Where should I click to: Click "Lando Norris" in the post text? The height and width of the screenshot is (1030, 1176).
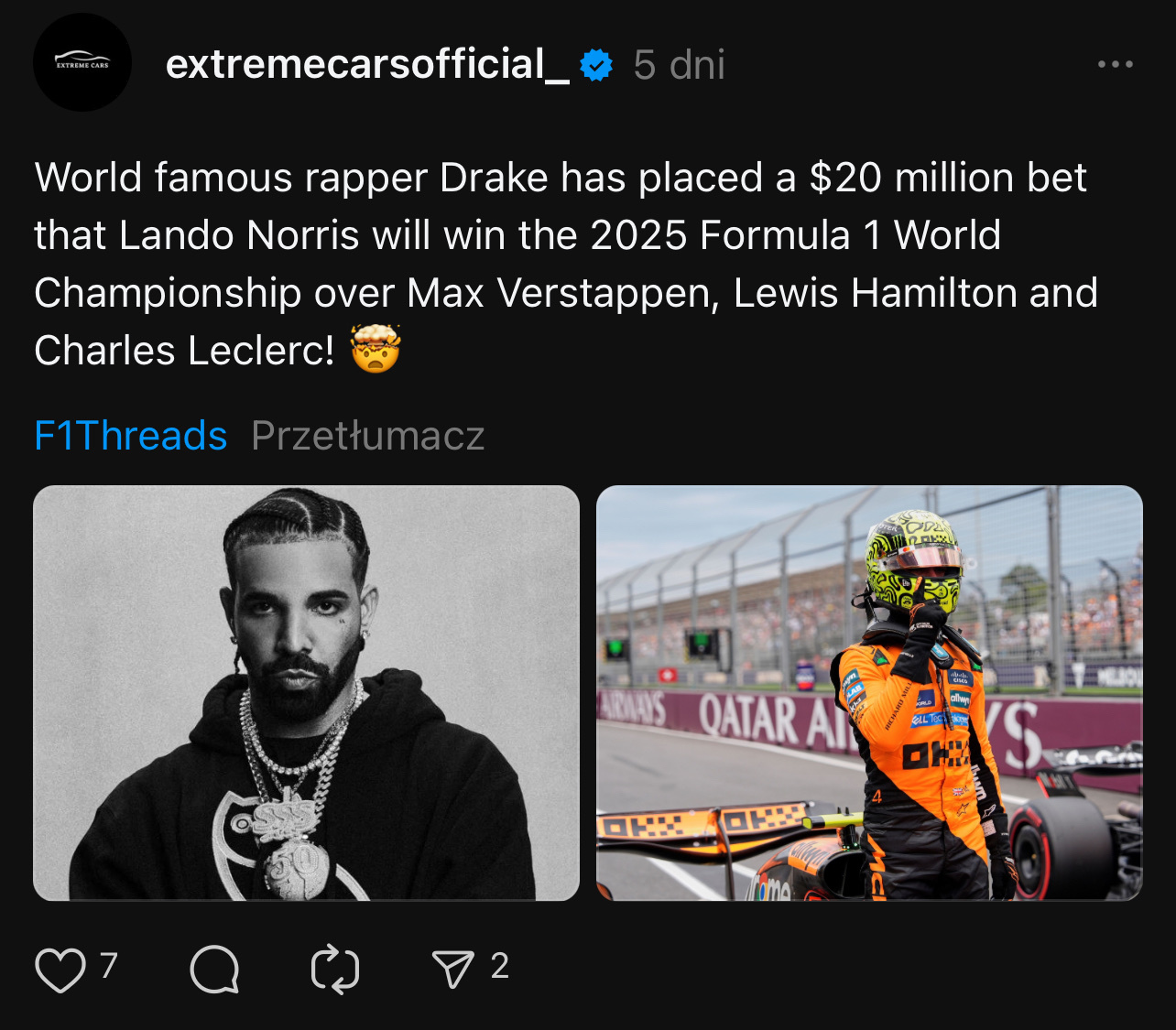[239, 235]
